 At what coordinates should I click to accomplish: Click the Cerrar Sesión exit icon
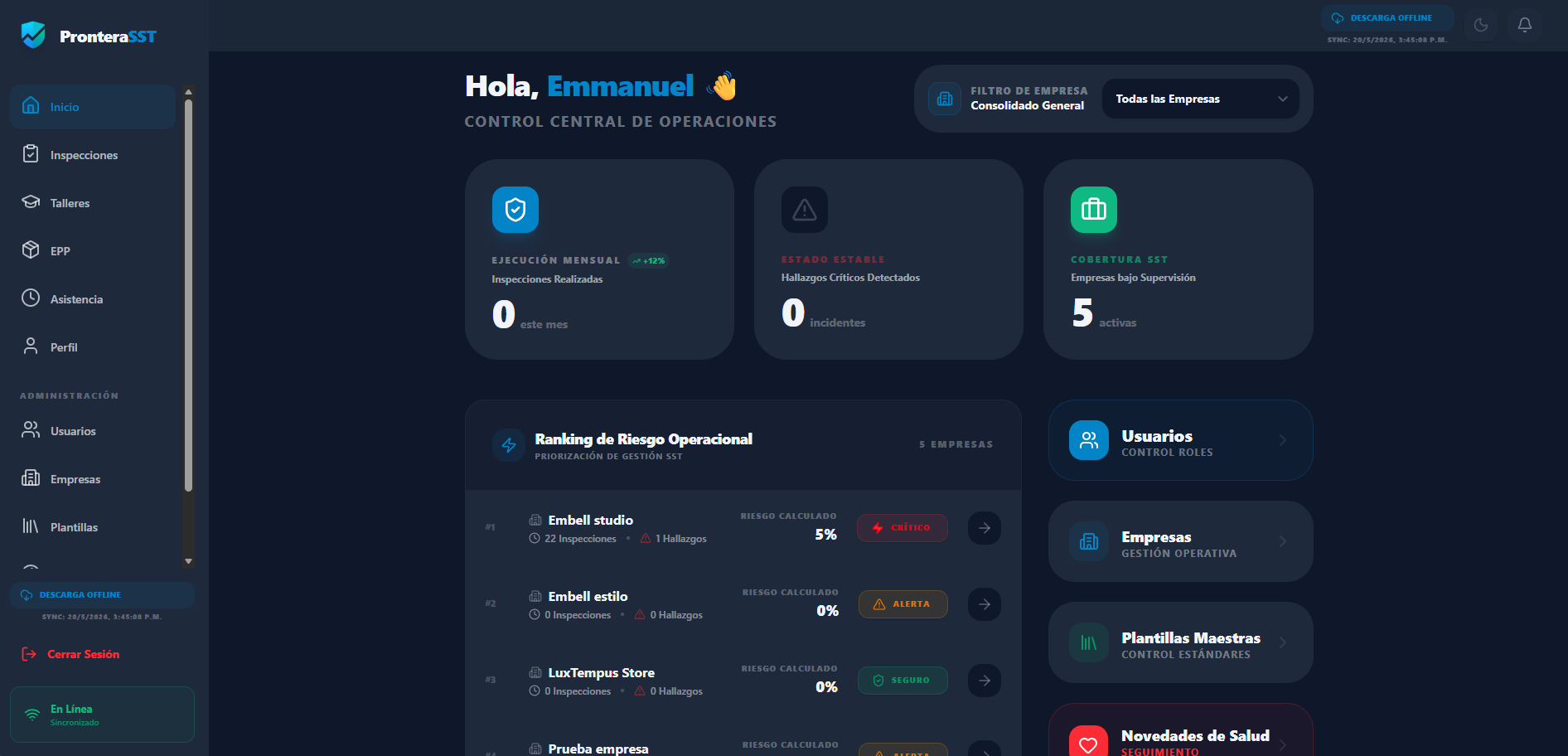(29, 654)
